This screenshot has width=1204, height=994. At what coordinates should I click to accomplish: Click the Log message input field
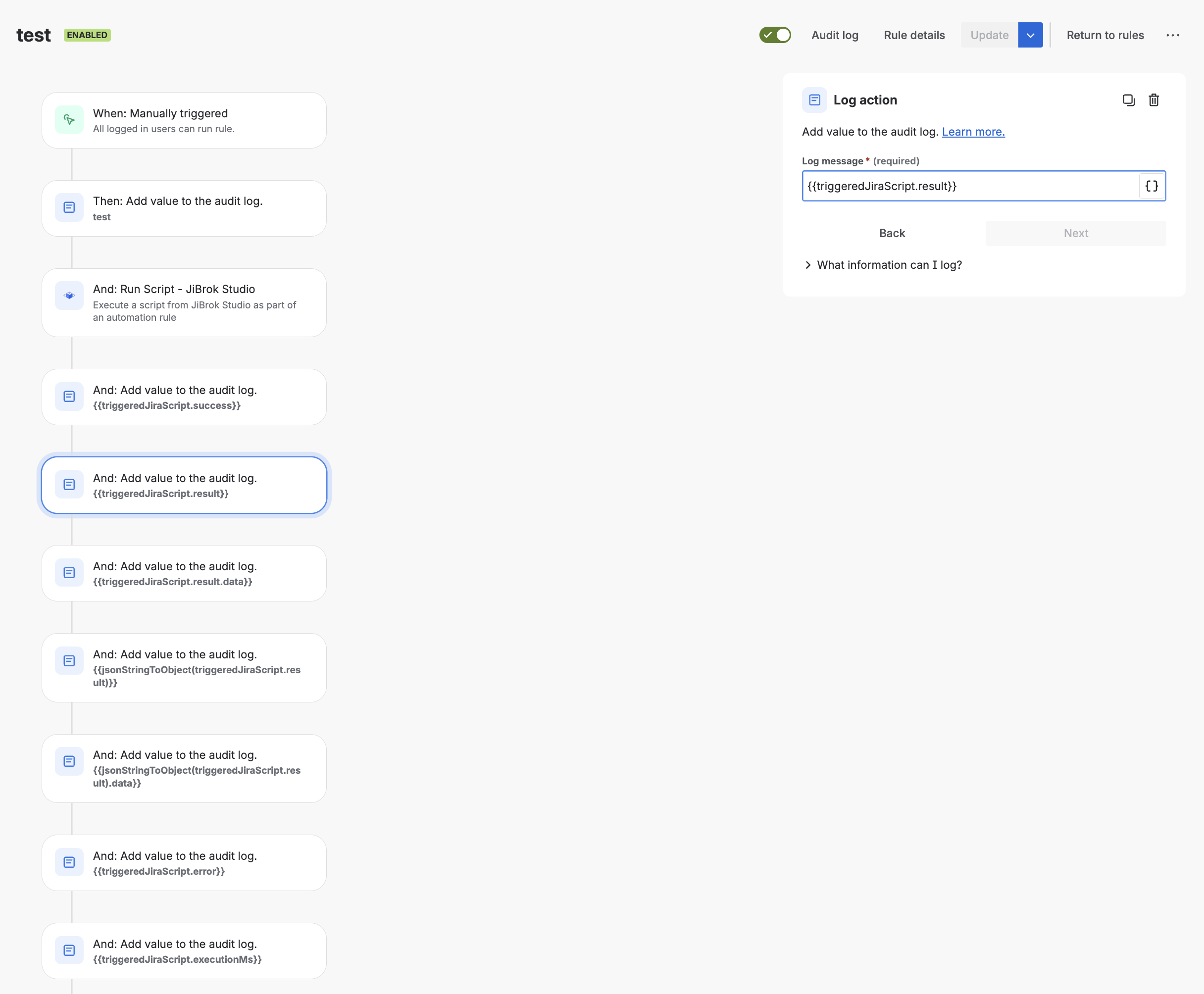(969, 186)
